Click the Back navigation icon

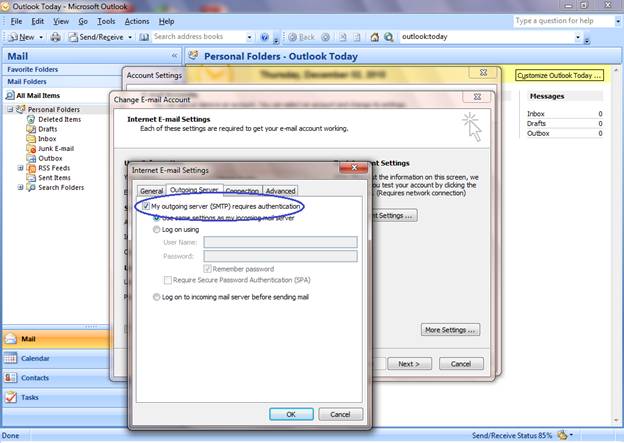(x=292, y=37)
